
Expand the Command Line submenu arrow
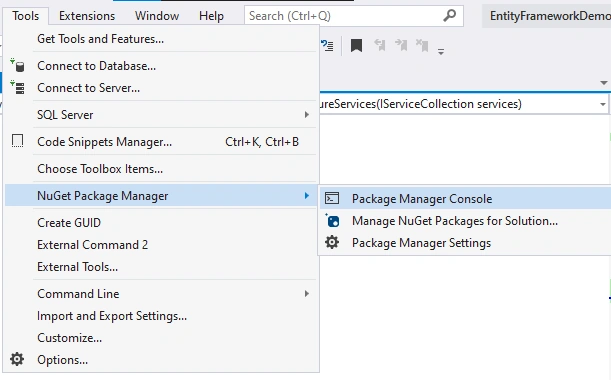[x=307, y=293]
